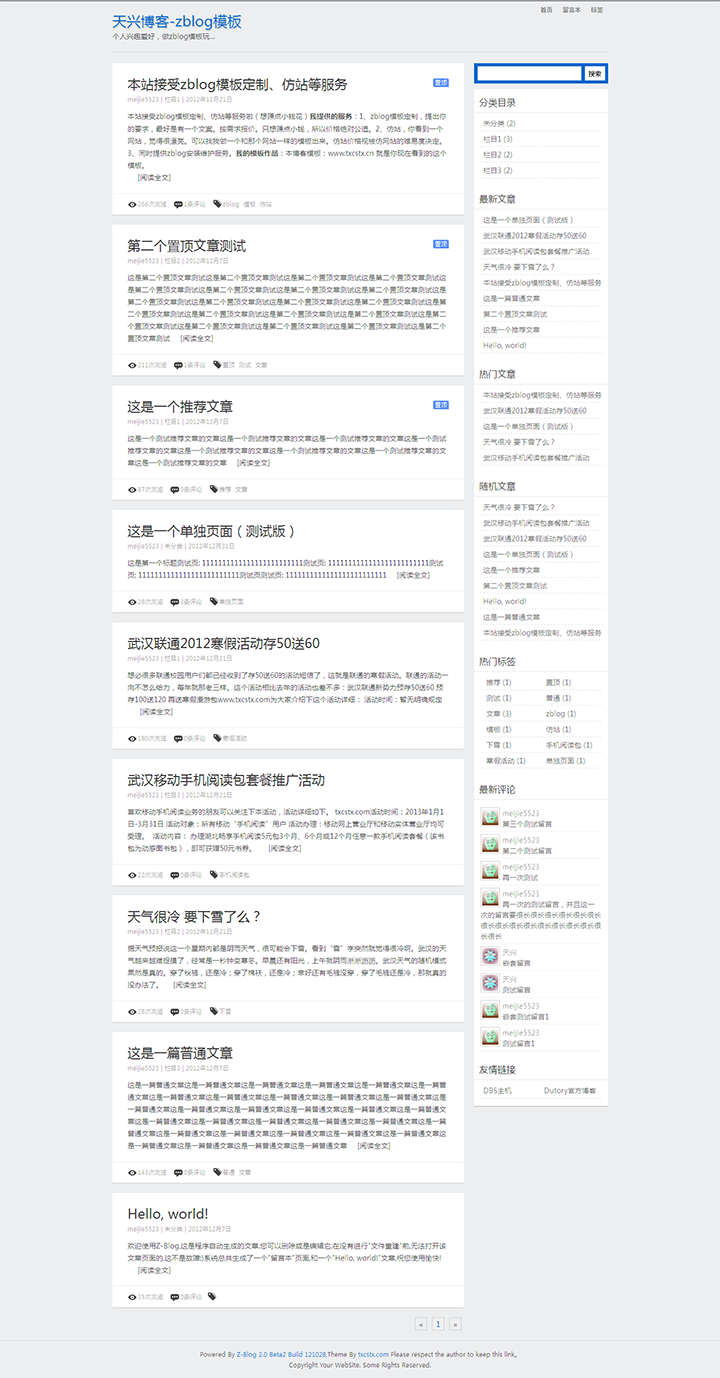Image resolution: width=720 pixels, height=1378 pixels.
Task: Open the Dutory官方博客 friend link
Action: [x=570, y=1091]
